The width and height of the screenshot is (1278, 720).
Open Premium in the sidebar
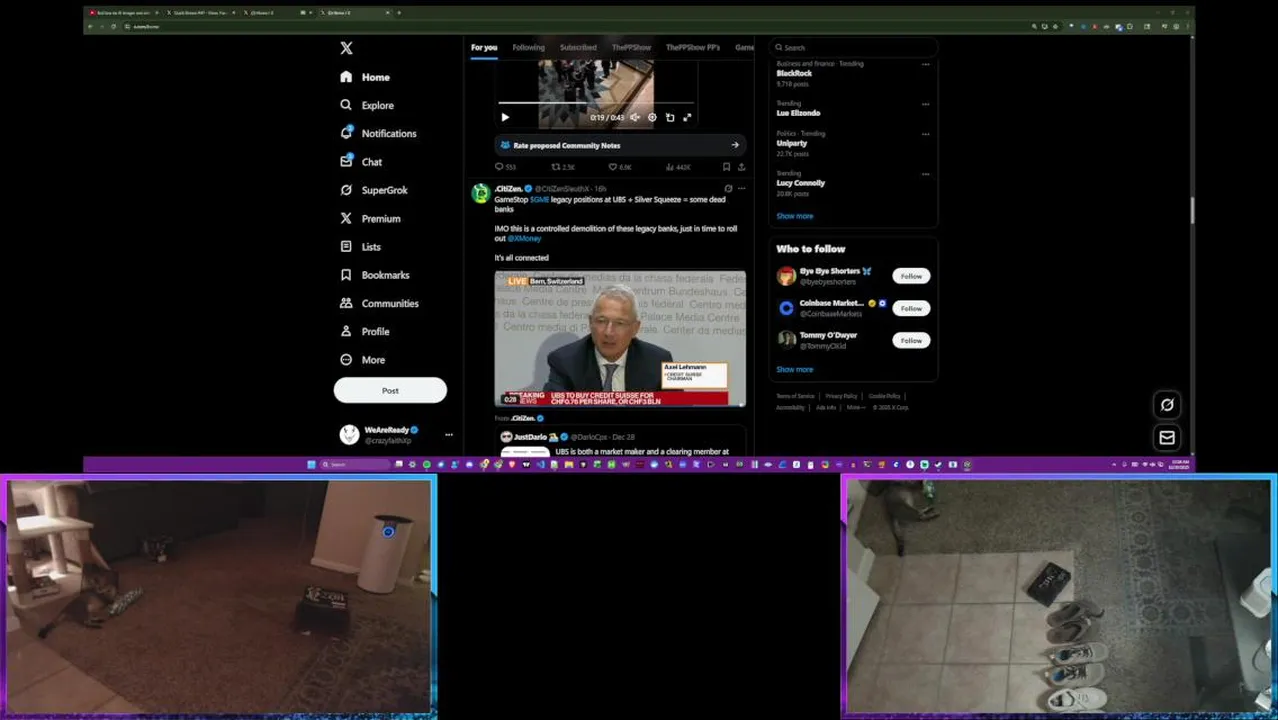[x=370, y=218]
